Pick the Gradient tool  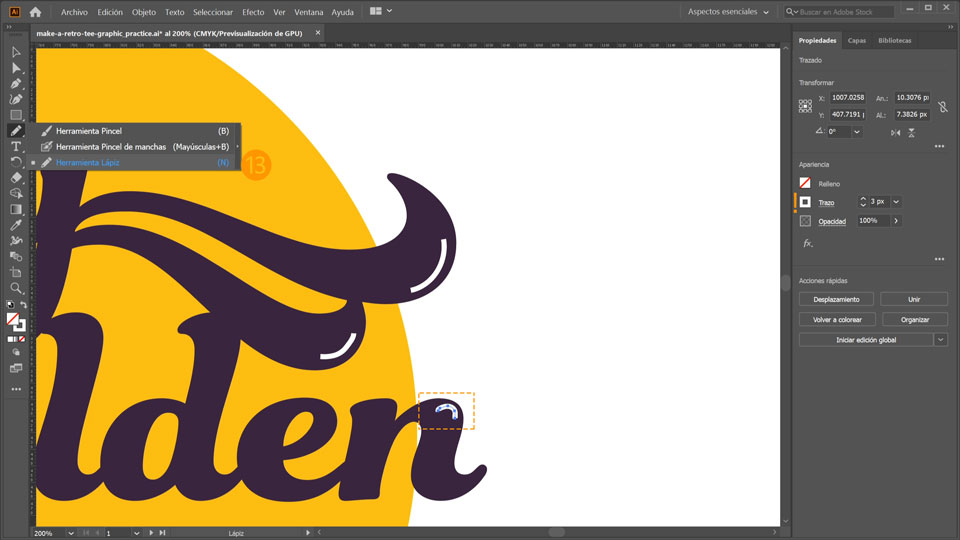coord(16,209)
